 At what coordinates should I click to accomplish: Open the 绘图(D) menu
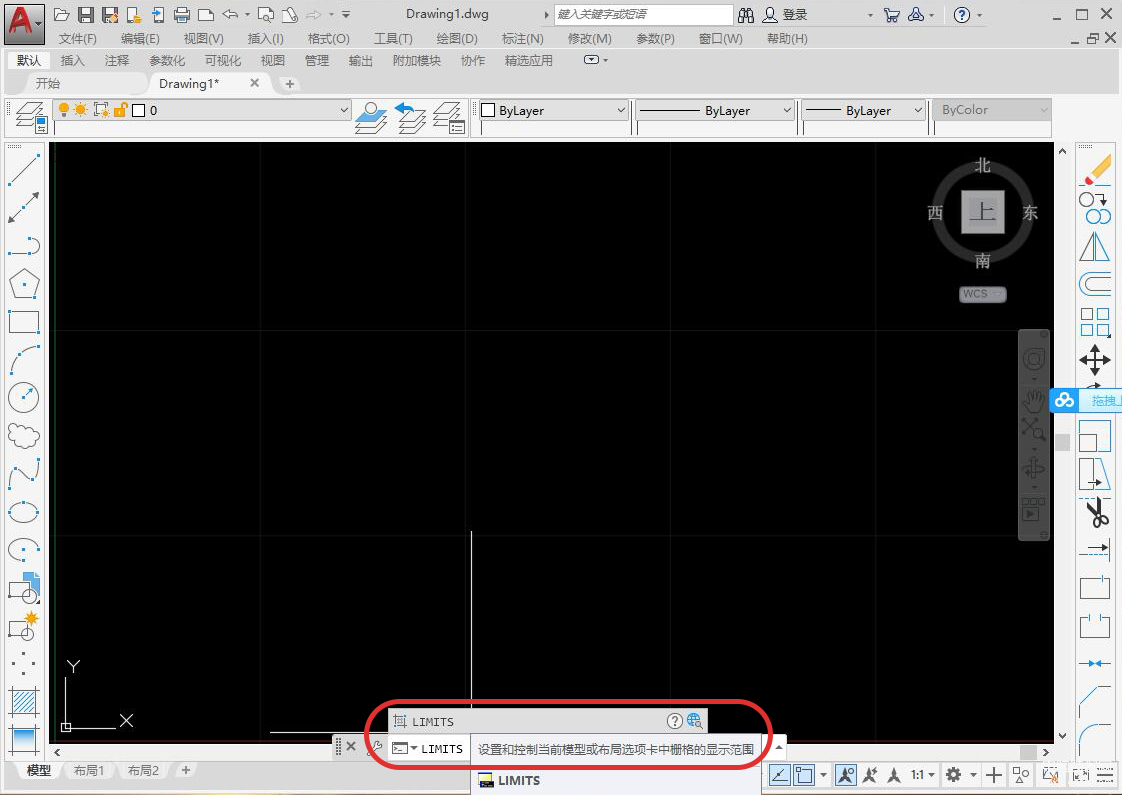point(457,39)
